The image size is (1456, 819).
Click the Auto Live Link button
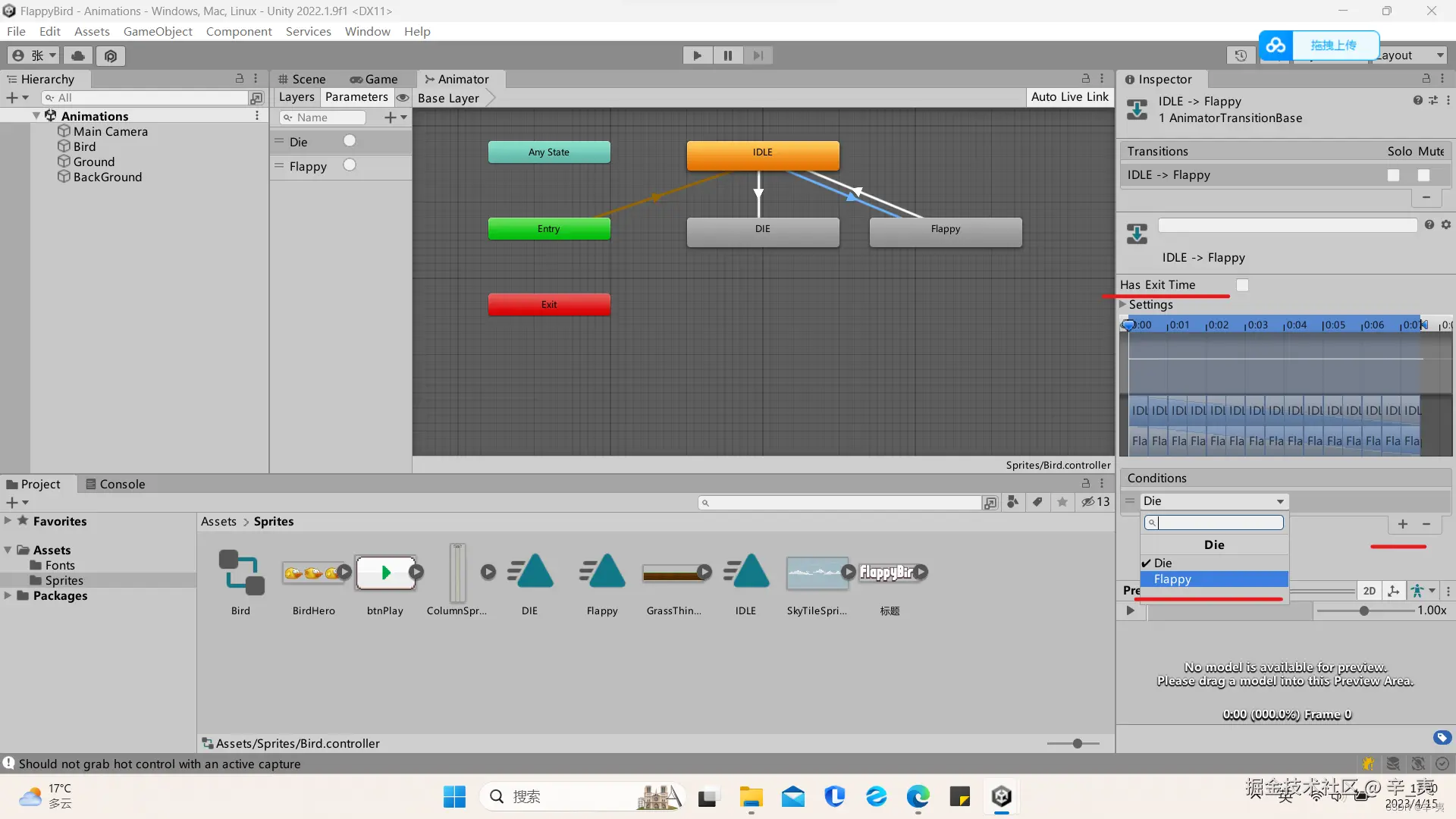pyautogui.click(x=1069, y=97)
